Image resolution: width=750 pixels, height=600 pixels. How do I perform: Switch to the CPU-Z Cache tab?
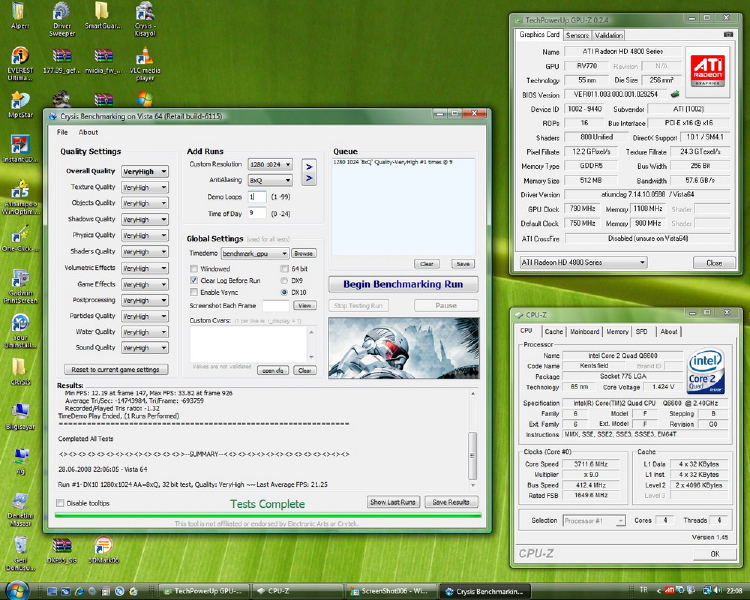click(x=553, y=332)
